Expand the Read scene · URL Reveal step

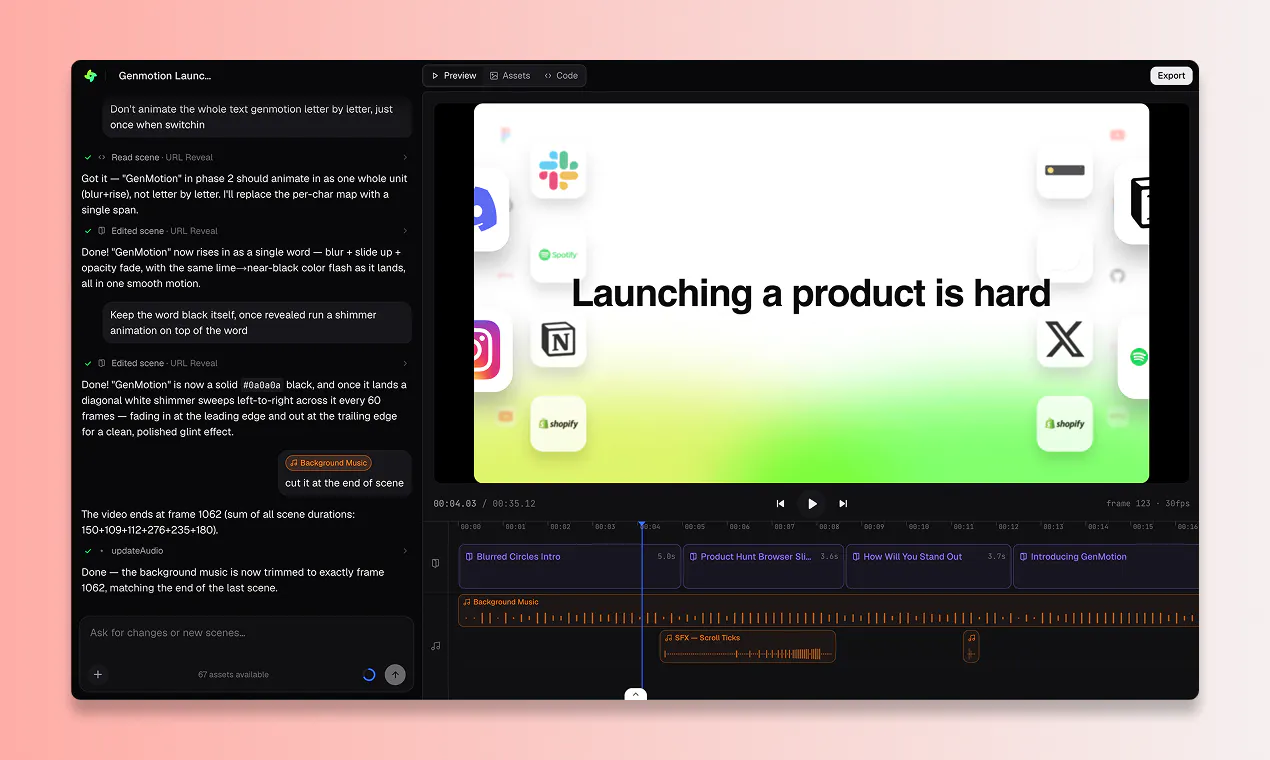(247, 157)
